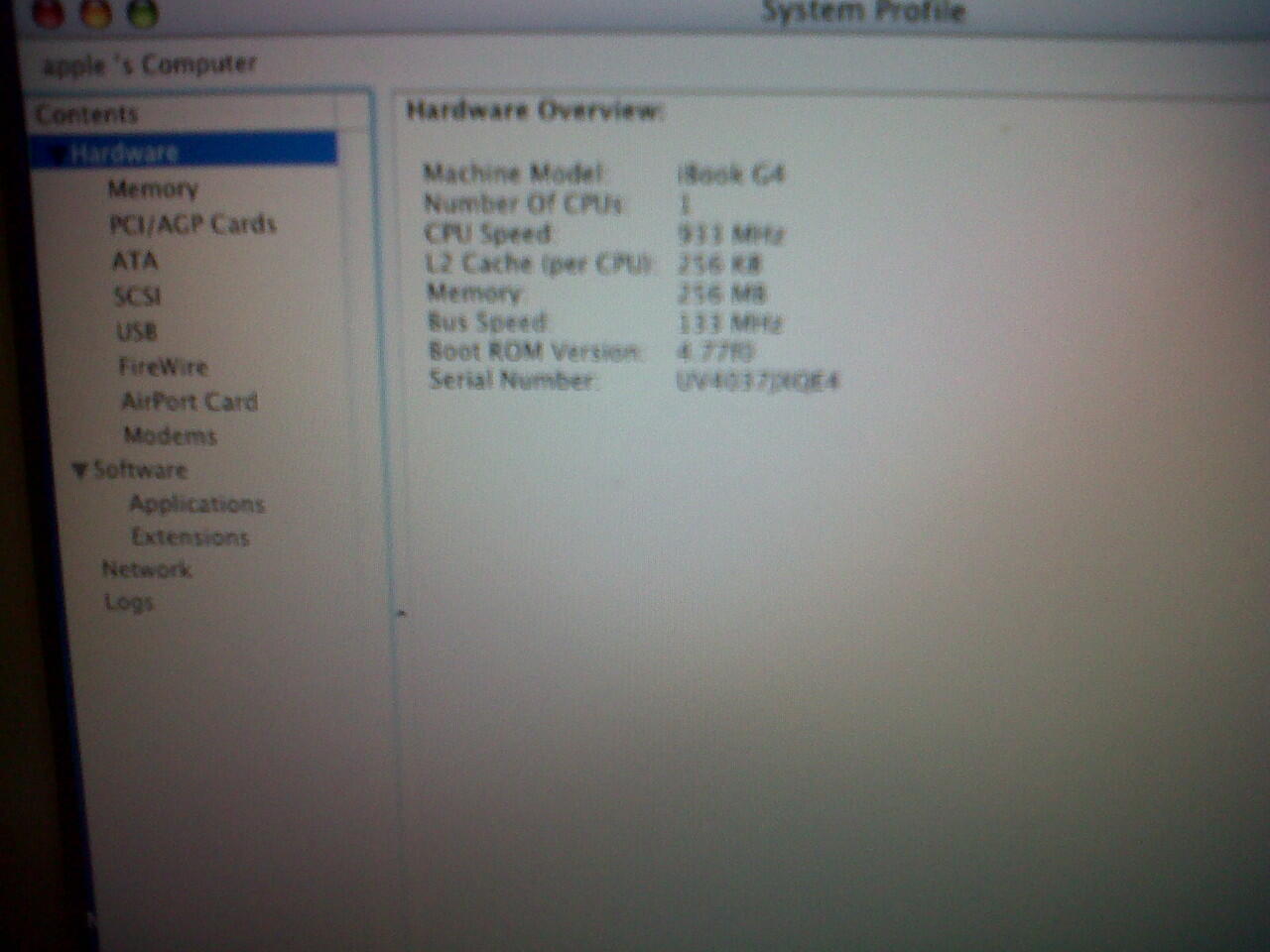Open the Extensions list
The image size is (1270, 952).
(190, 536)
